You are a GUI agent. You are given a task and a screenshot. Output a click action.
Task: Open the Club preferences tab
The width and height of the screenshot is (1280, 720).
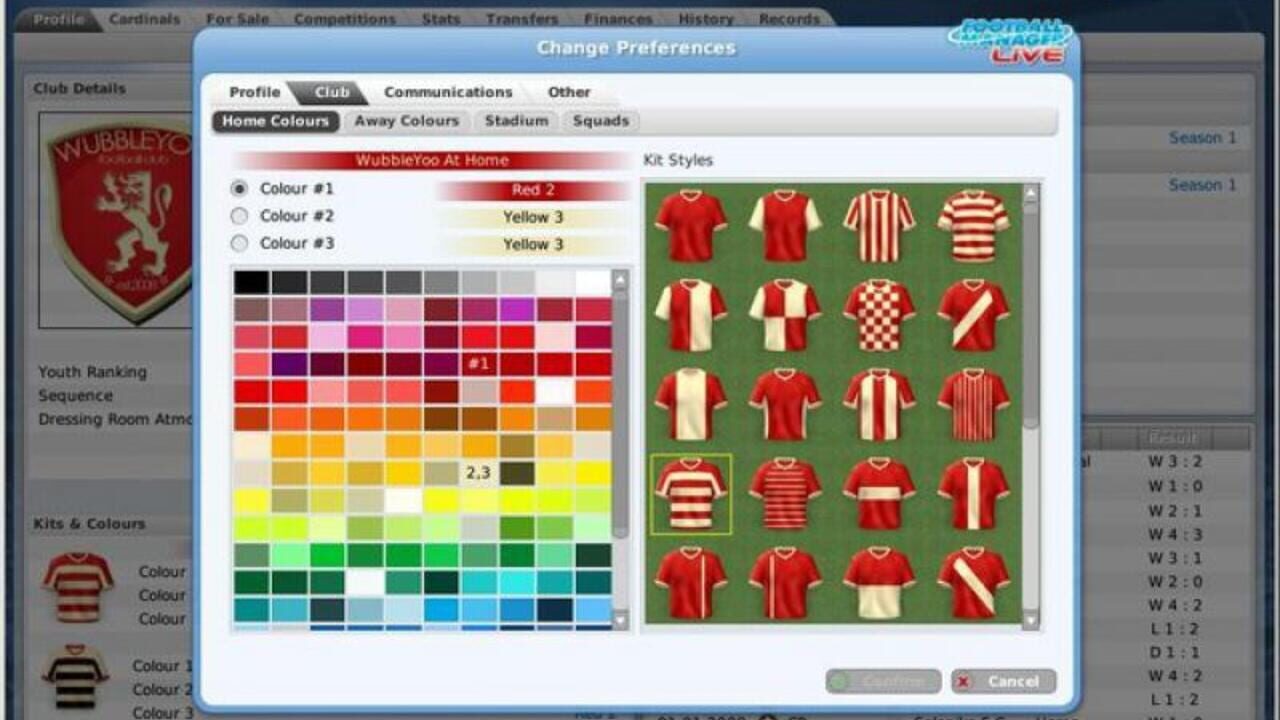(332, 92)
